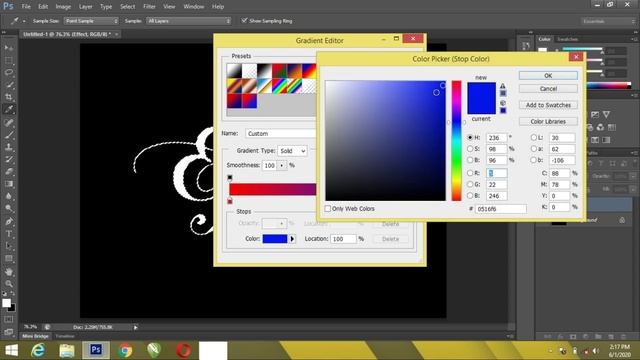Select the Clone Stamp tool
This screenshot has width=640, height=360.
point(9,147)
